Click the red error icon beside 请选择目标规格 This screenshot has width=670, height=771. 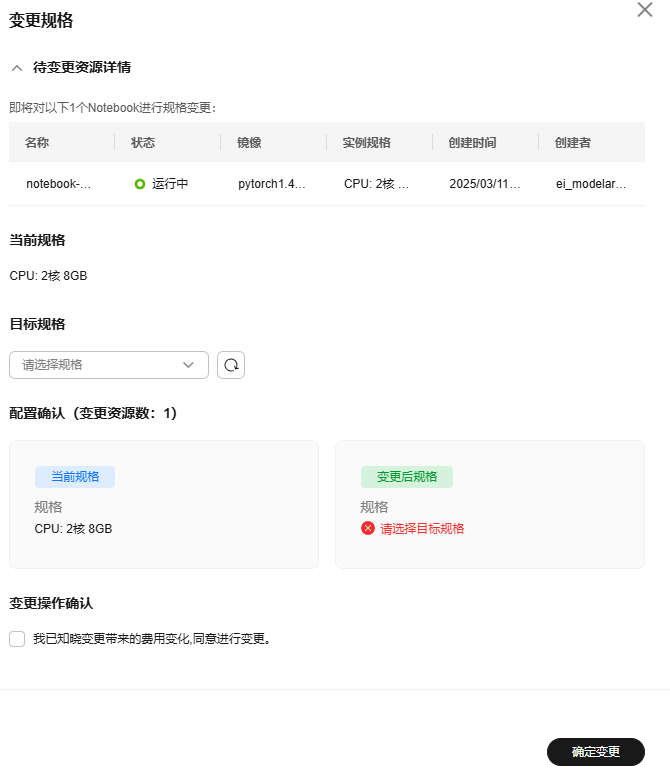368,529
